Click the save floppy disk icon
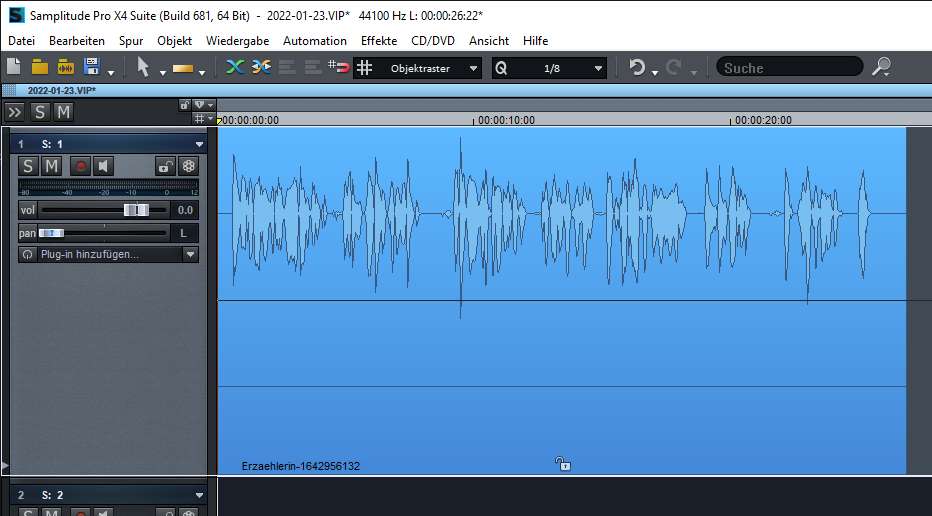Screen dimensions: 932x516 click(93, 67)
